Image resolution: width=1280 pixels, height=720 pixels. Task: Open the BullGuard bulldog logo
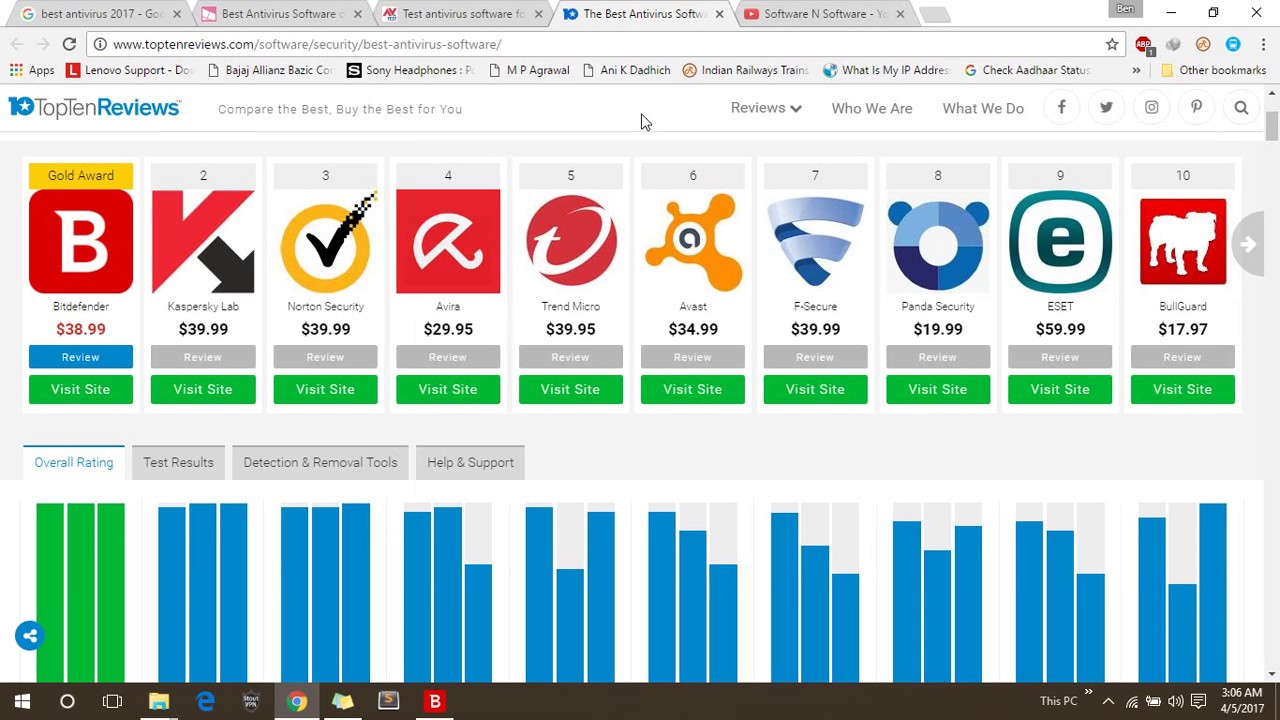tap(1183, 241)
